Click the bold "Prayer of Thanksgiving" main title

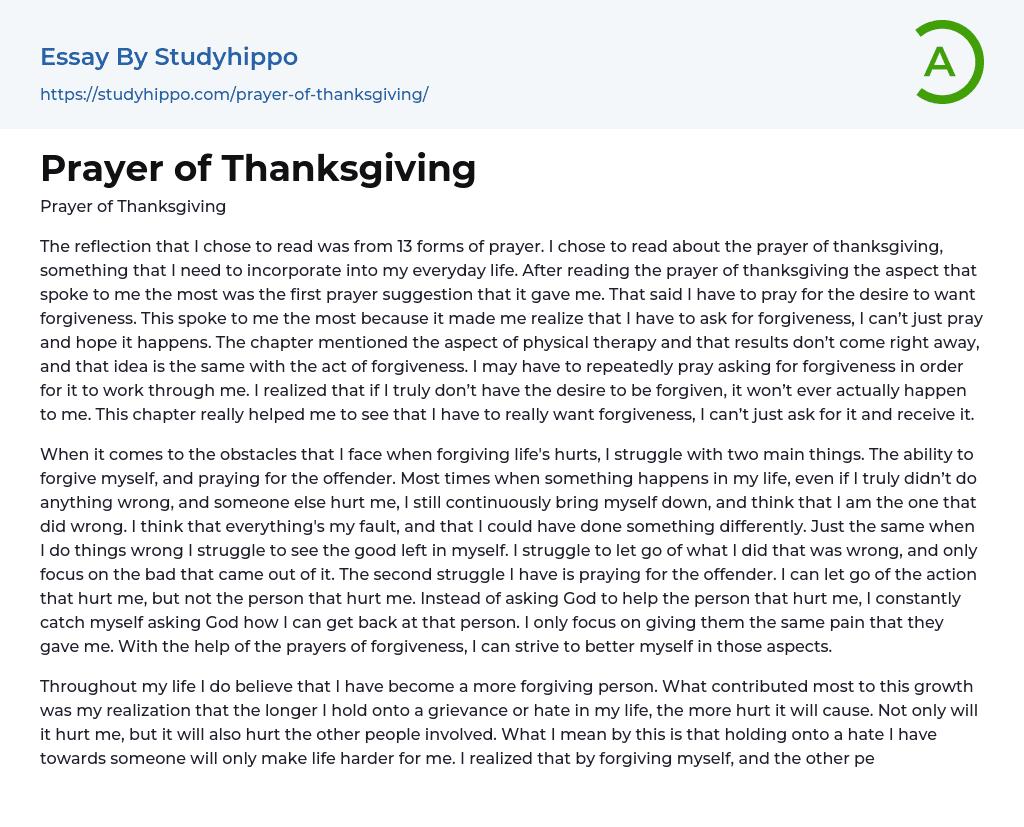(258, 168)
